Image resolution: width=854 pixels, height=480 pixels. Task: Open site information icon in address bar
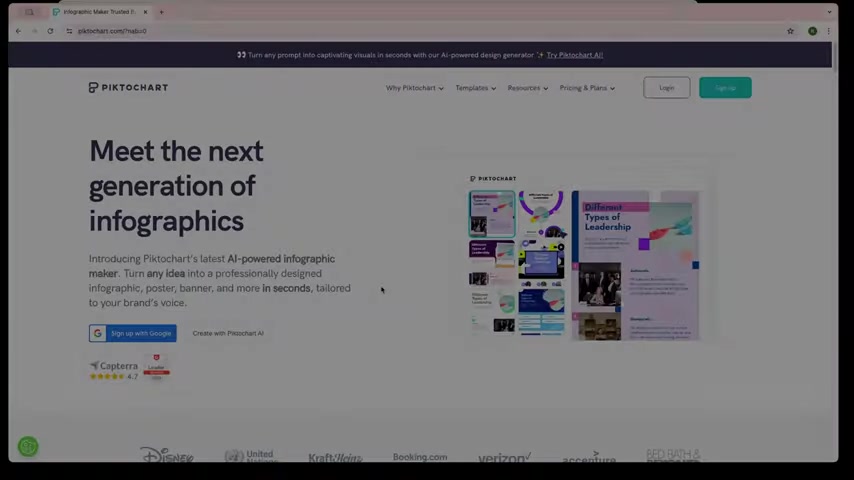pos(69,31)
